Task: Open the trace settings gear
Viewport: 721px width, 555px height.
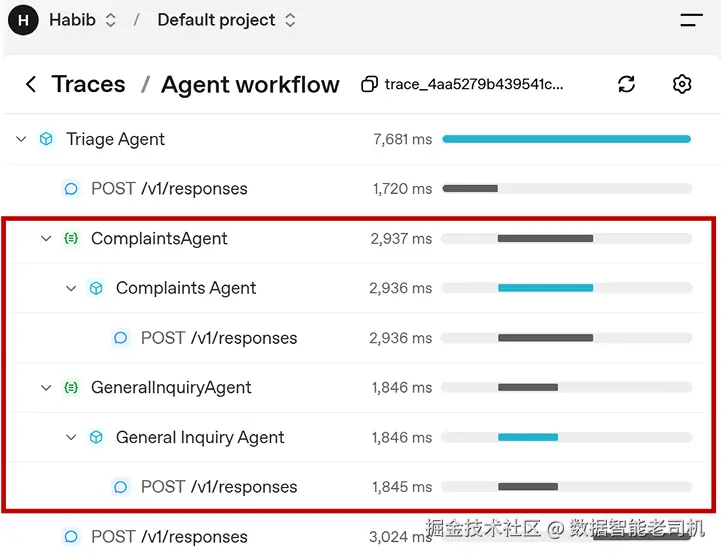Action: pyautogui.click(x=681, y=84)
